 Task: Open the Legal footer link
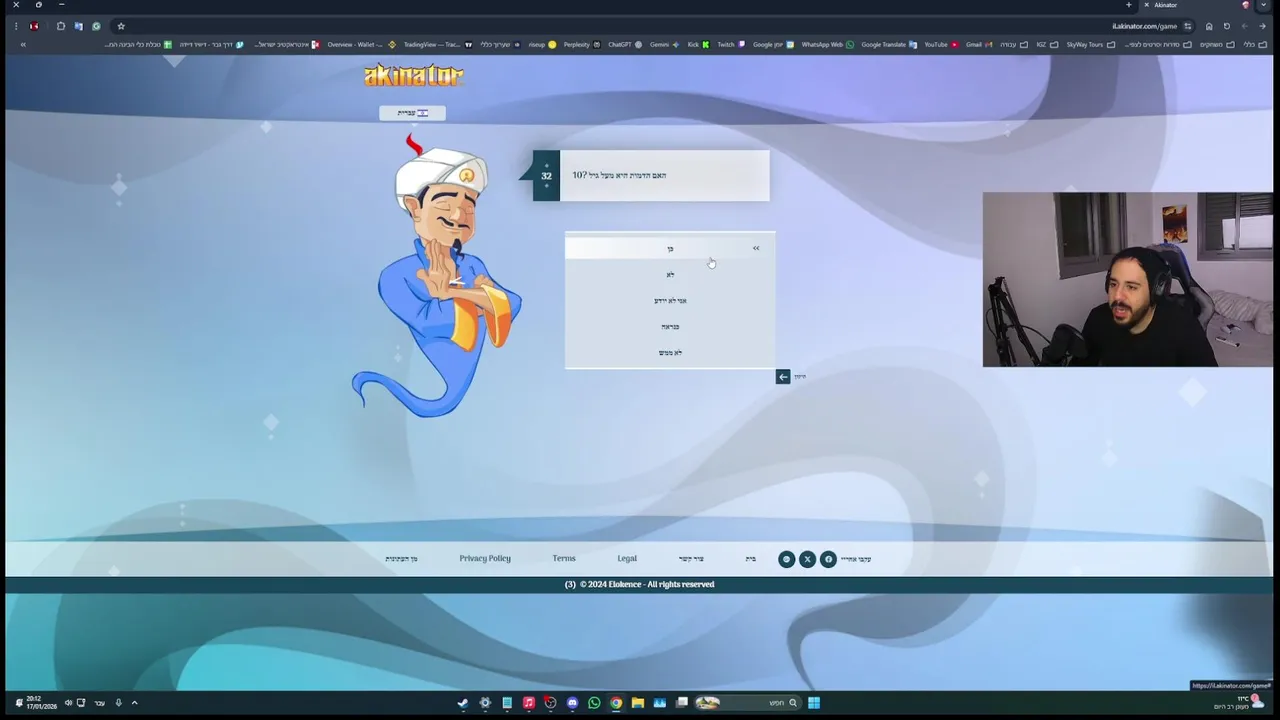tap(627, 558)
